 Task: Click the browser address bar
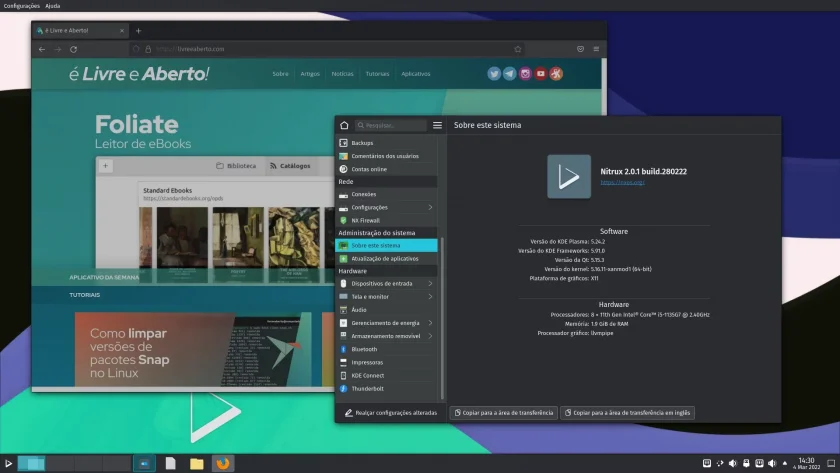tap(327, 49)
